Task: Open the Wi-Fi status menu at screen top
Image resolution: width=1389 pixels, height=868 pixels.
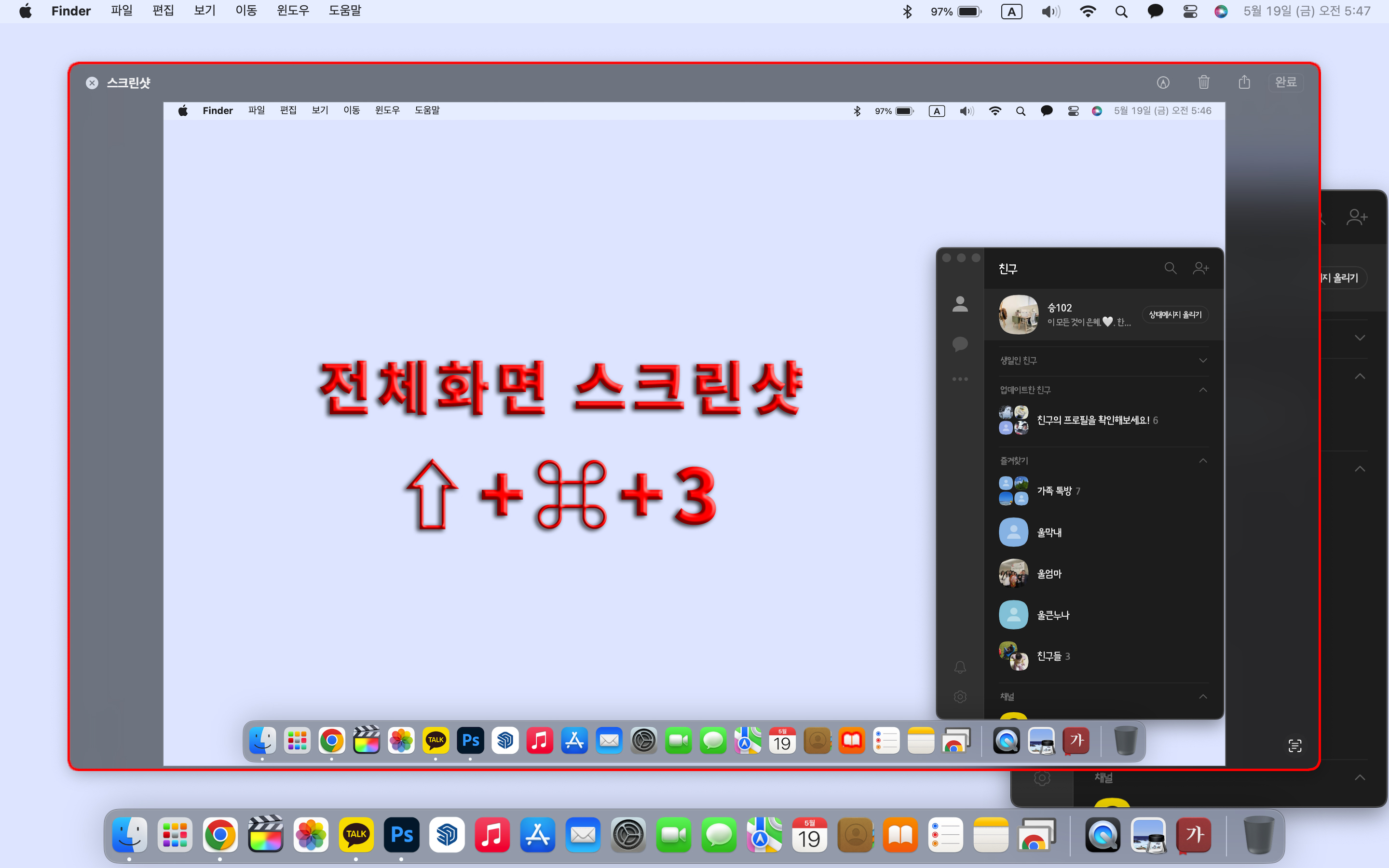Action: pos(1088,12)
